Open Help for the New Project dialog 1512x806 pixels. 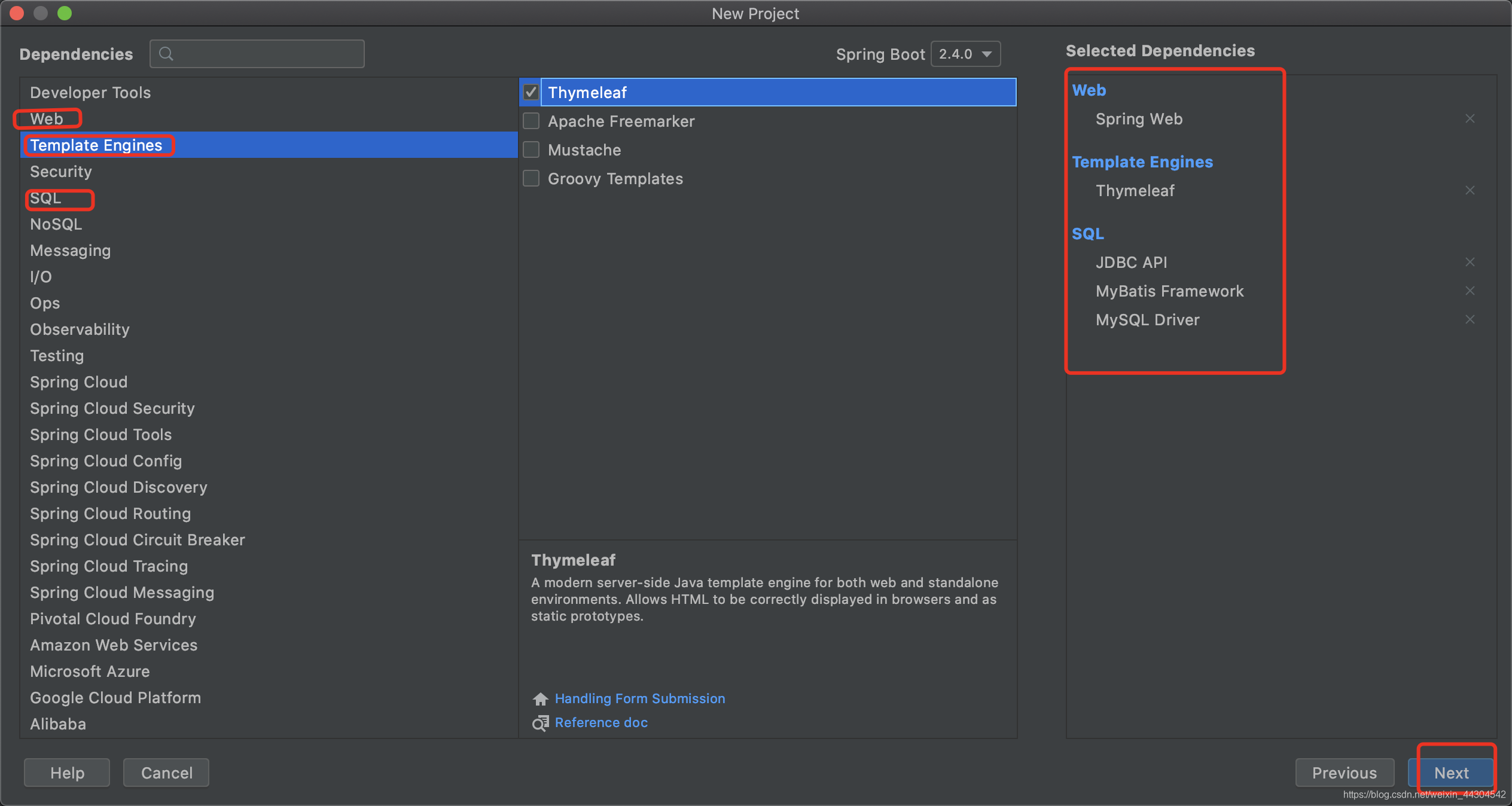click(x=67, y=773)
